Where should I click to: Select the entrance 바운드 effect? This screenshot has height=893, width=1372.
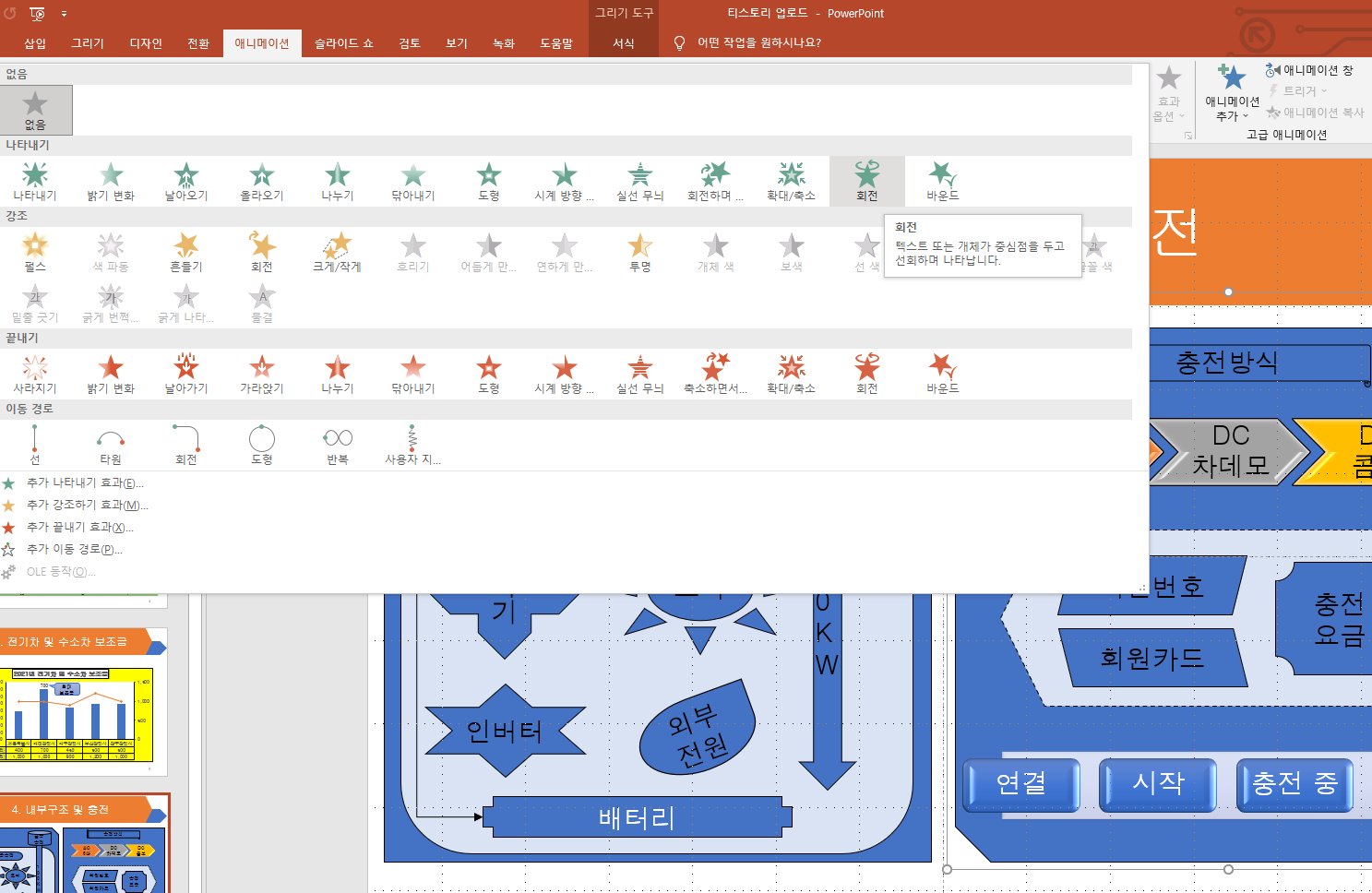click(943, 181)
